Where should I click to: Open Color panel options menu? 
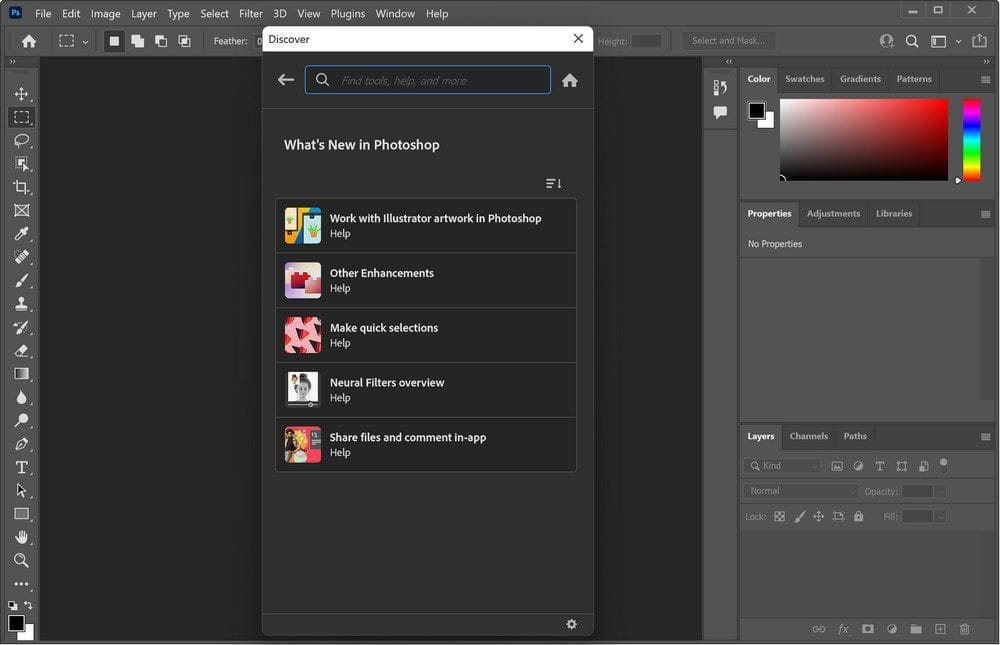[985, 80]
